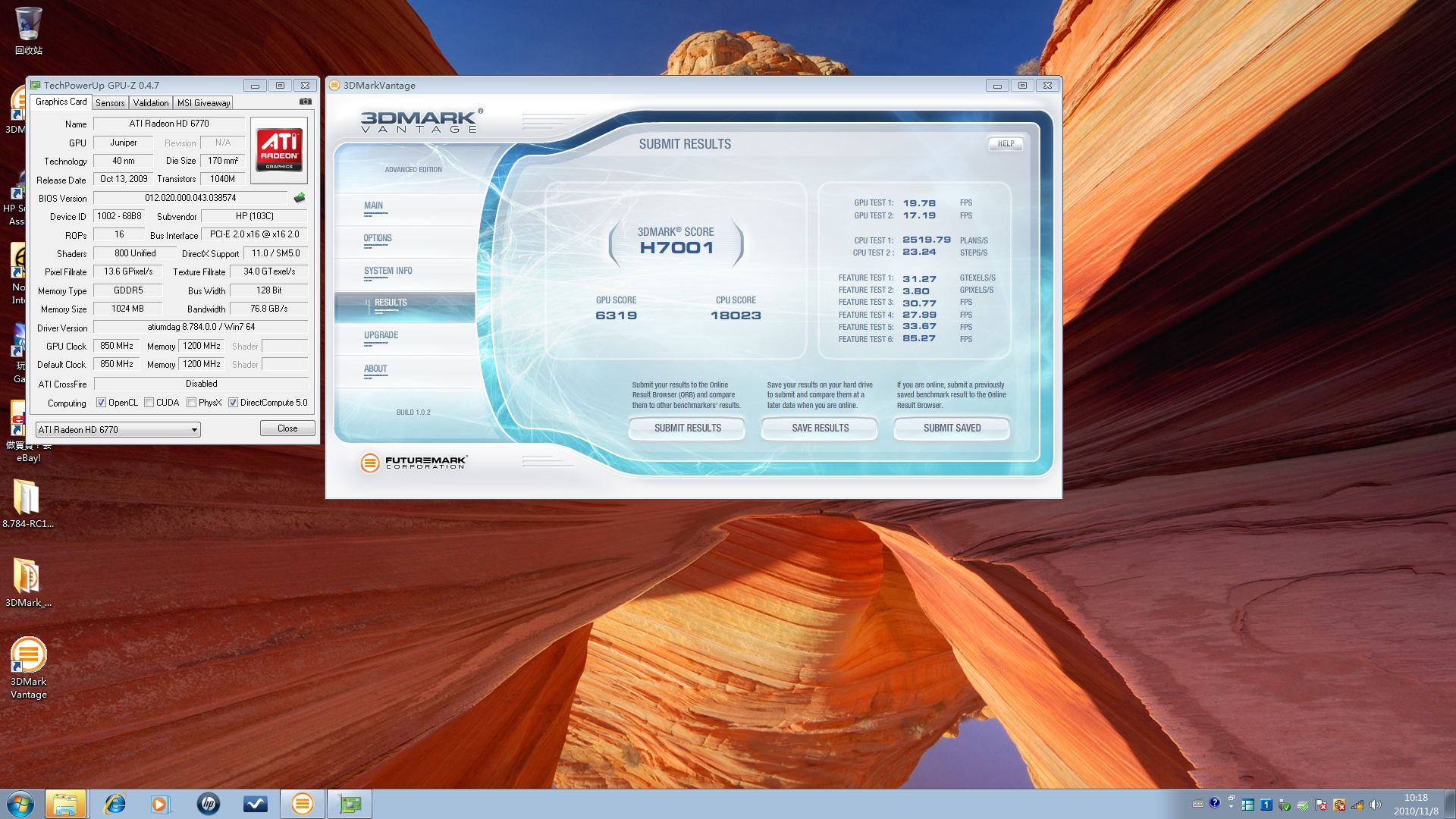Click the Futuremark Corporation logo
Image resolution: width=1456 pixels, height=819 pixels.
click(x=414, y=462)
